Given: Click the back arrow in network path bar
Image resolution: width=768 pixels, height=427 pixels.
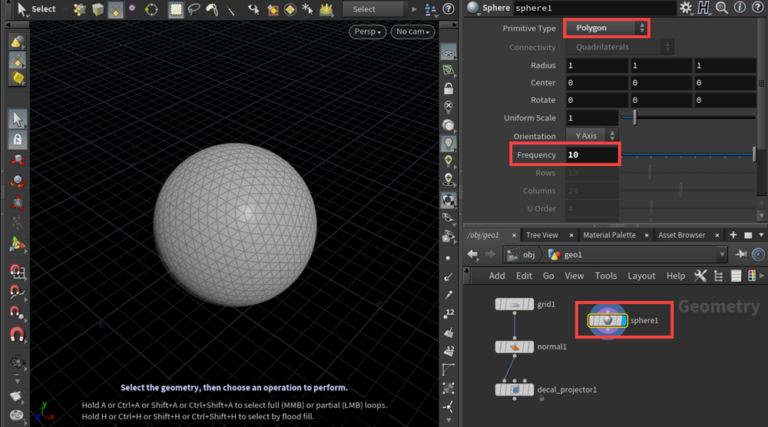Looking at the screenshot, I should point(472,254).
